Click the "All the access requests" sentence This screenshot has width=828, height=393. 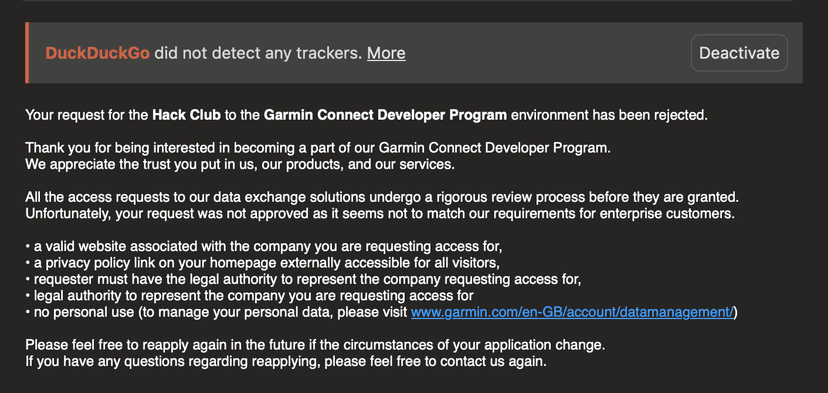click(382, 198)
